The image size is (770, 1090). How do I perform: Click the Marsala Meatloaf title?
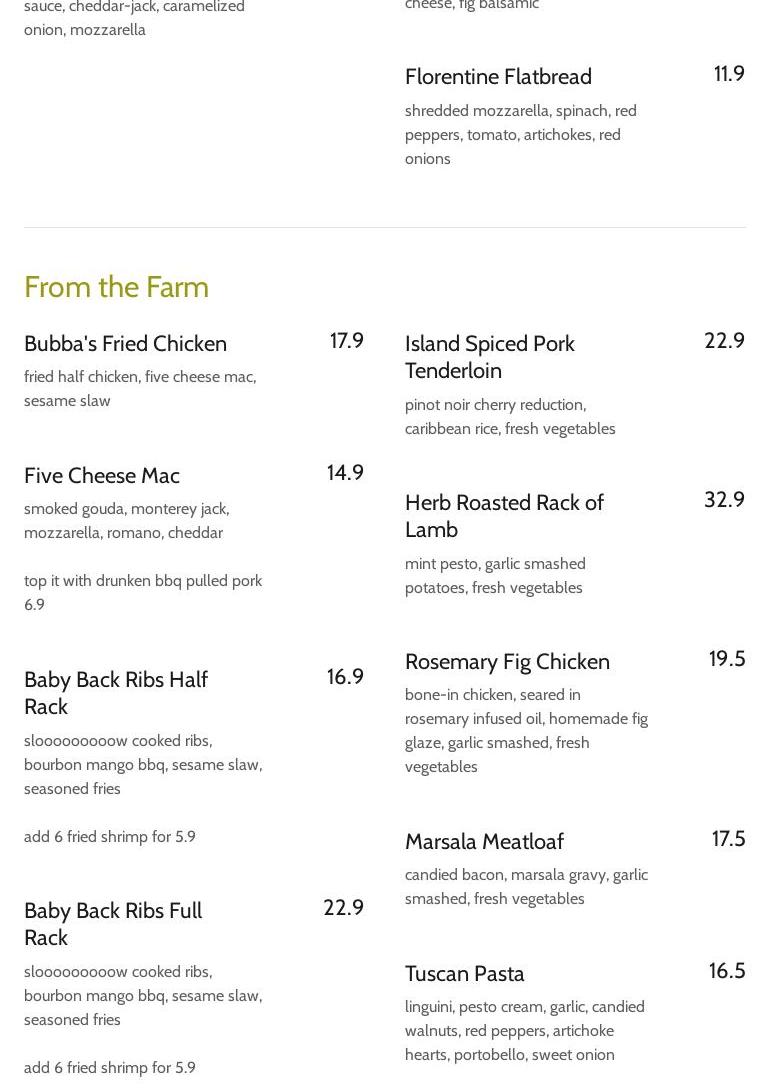click(x=484, y=842)
